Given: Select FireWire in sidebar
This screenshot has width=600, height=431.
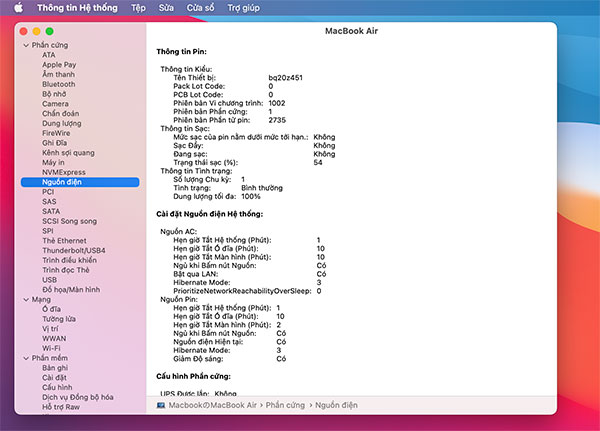Looking at the screenshot, I should tap(56, 133).
